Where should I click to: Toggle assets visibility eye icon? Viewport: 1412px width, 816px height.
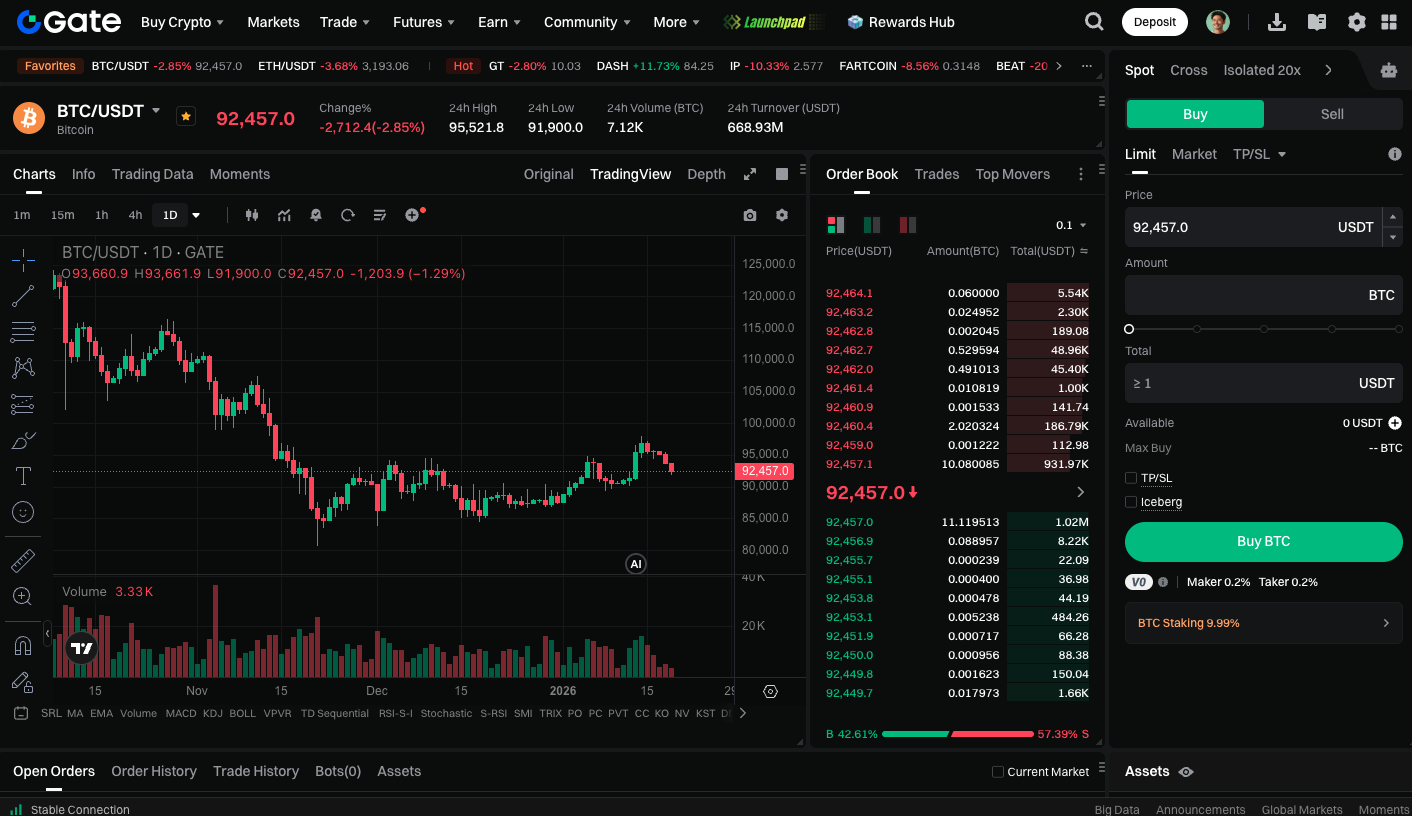click(1186, 772)
